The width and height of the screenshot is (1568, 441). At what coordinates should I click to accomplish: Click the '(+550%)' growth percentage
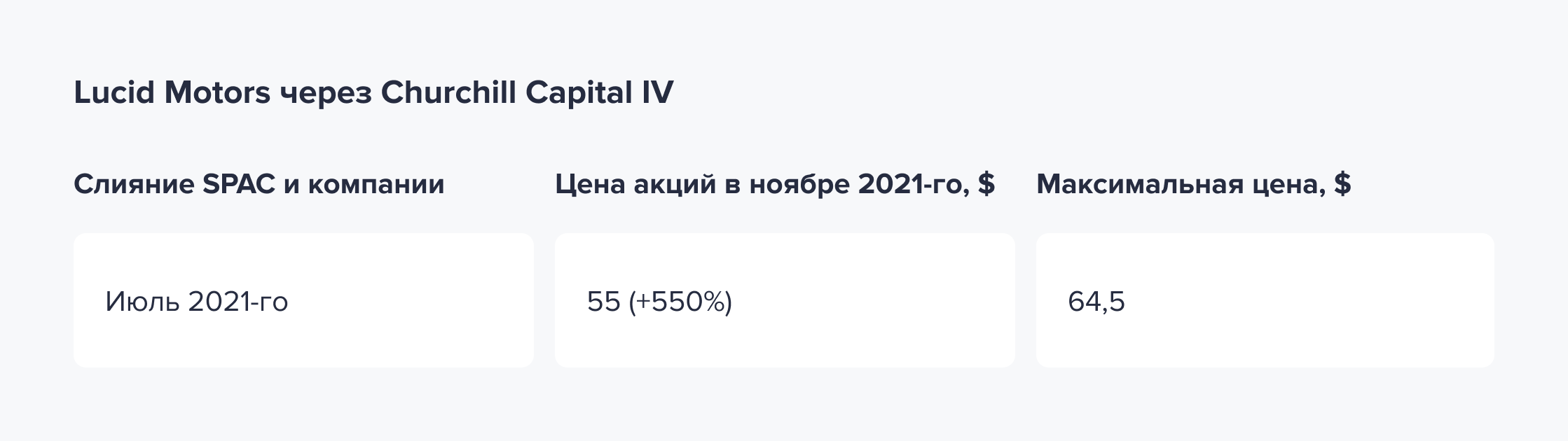(680, 302)
